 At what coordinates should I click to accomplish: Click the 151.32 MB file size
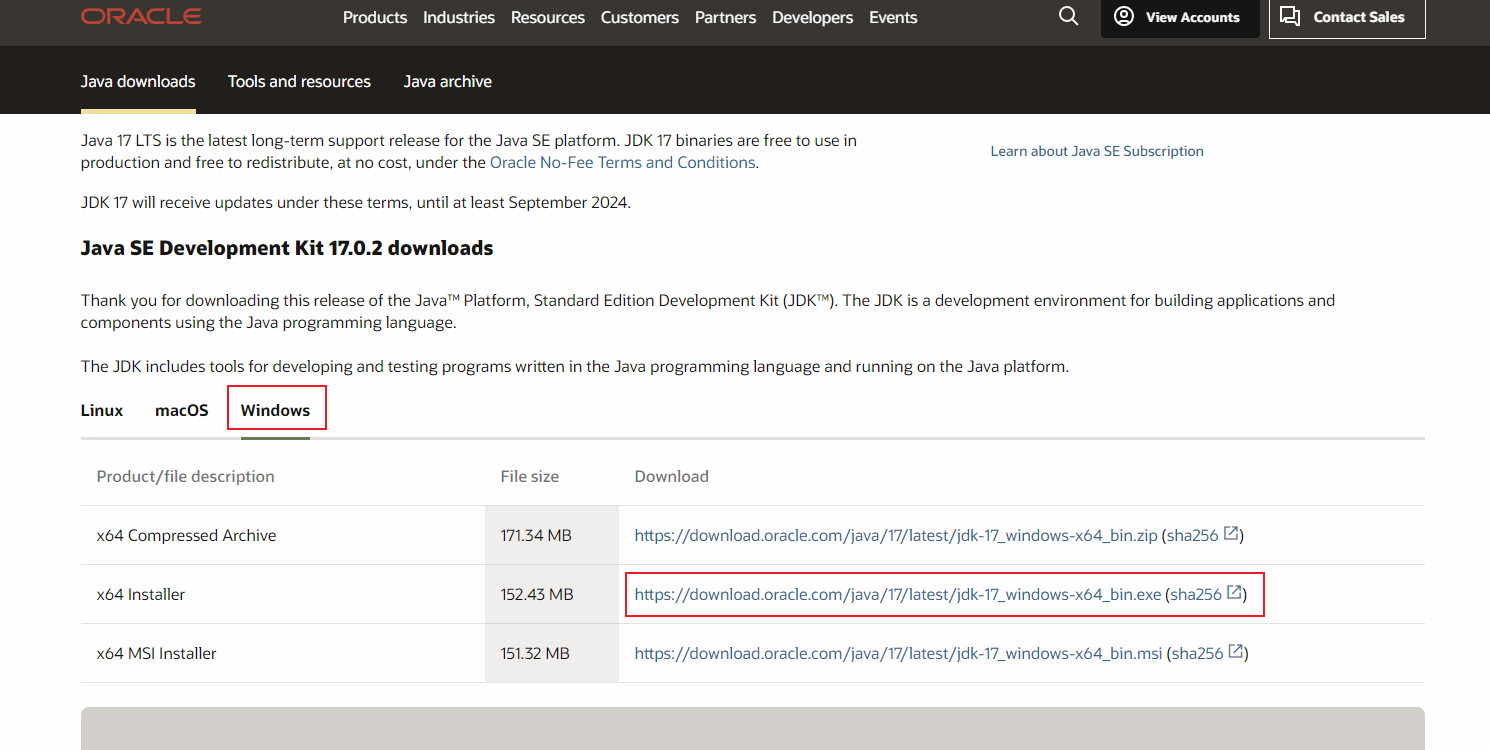point(535,653)
